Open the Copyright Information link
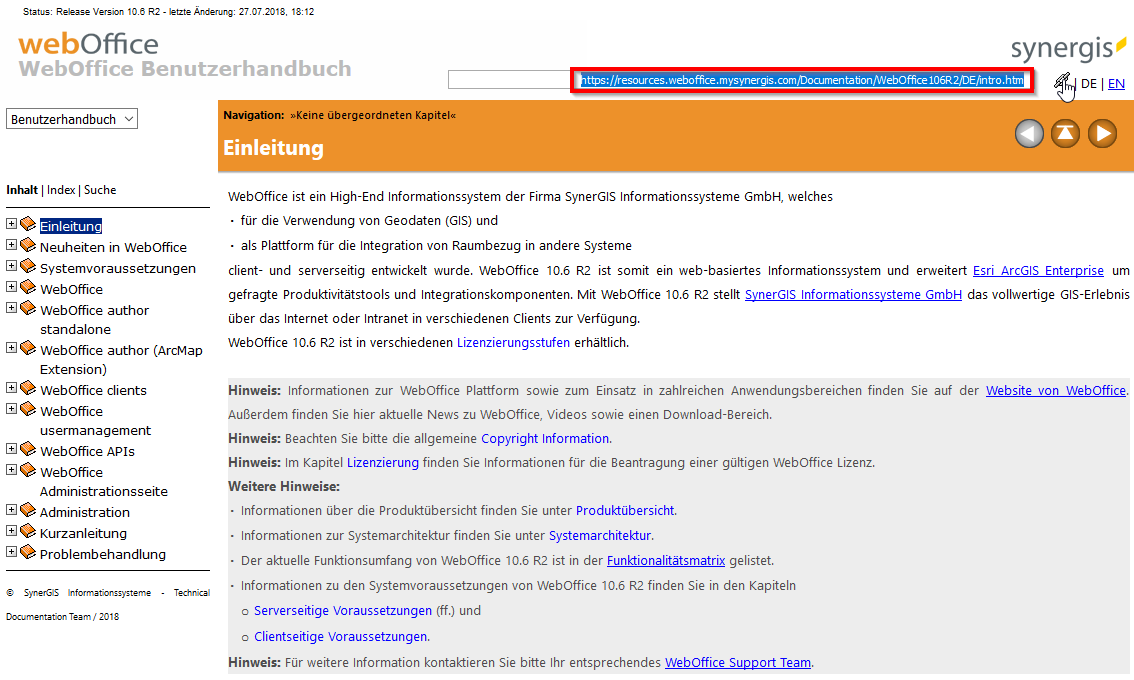Screen dimensions: 1134x680 pyautogui.click(x=545, y=439)
